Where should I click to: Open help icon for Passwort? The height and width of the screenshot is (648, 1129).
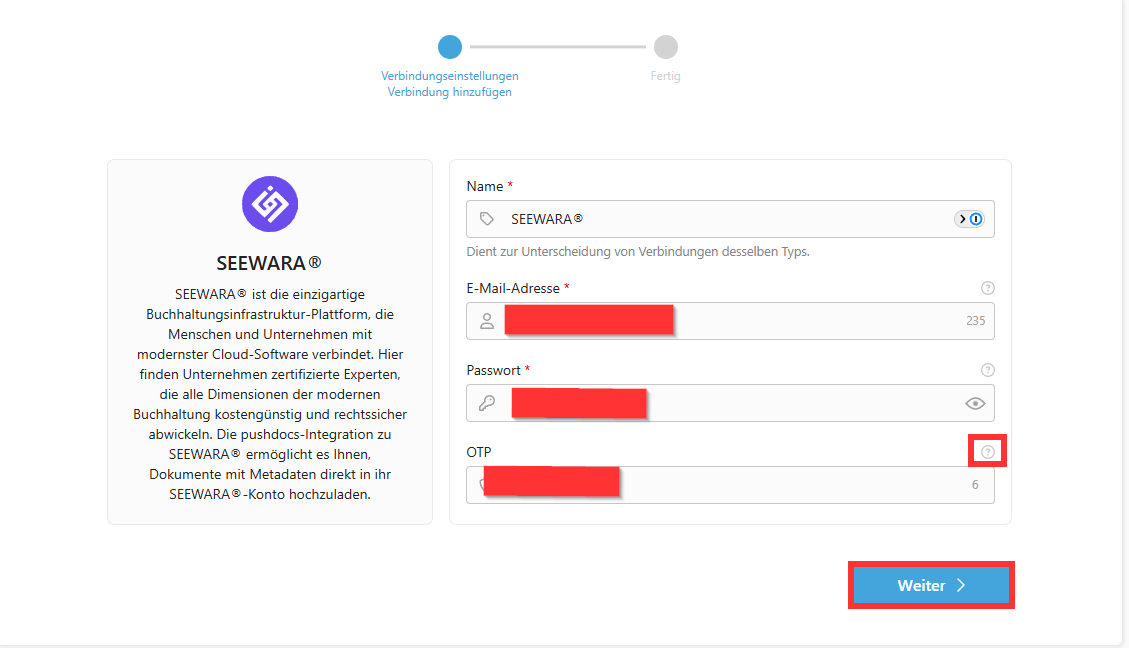(988, 370)
